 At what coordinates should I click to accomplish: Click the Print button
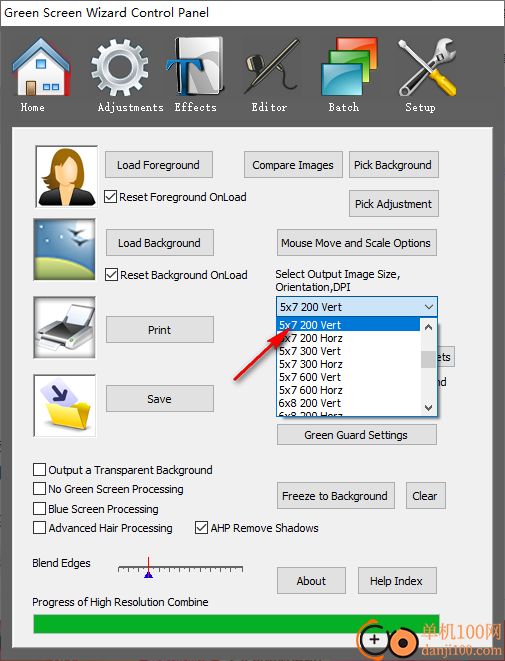pos(160,330)
